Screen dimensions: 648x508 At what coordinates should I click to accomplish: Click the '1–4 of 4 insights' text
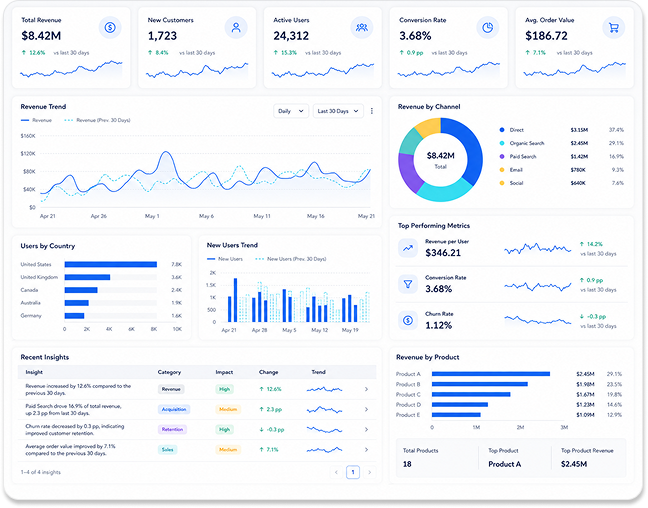point(40,472)
